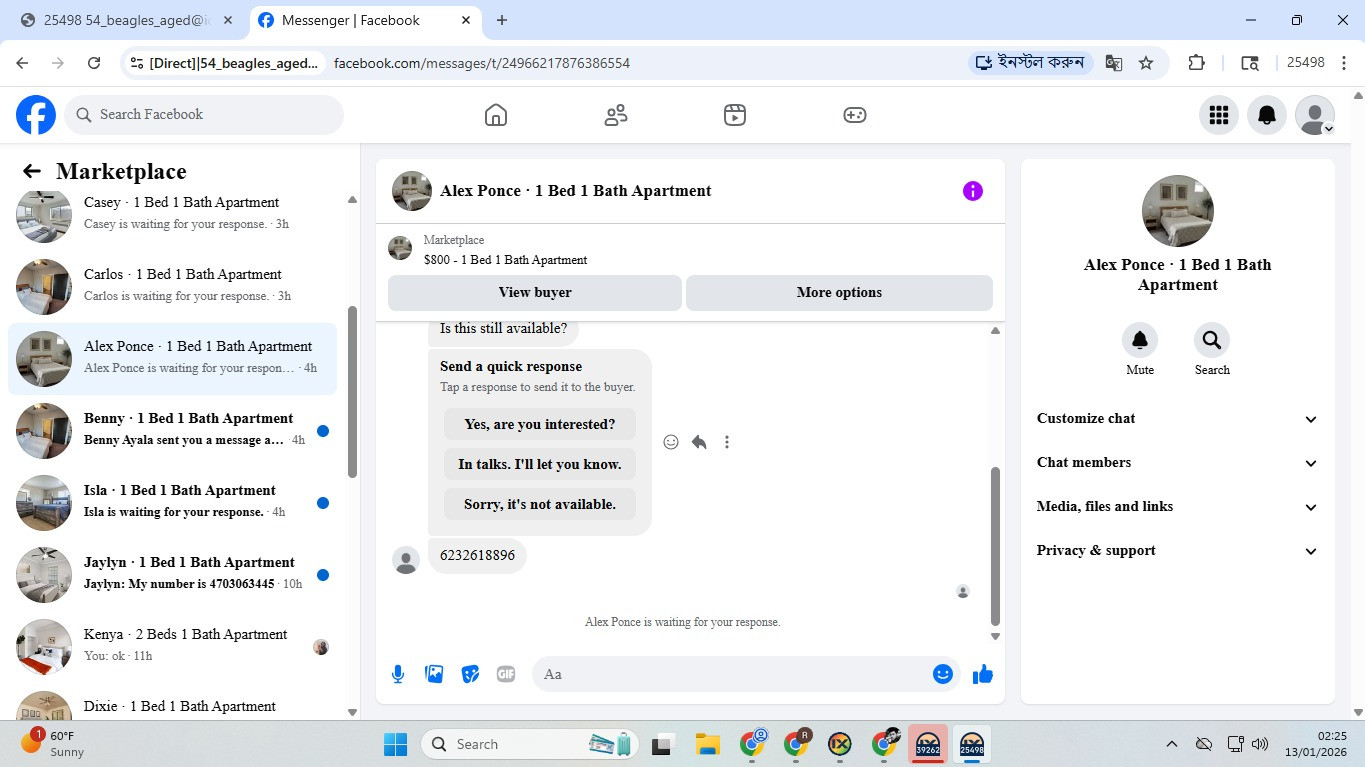Send quick reply Sorry, it's not available.
This screenshot has height=767, width=1365.
540,504
